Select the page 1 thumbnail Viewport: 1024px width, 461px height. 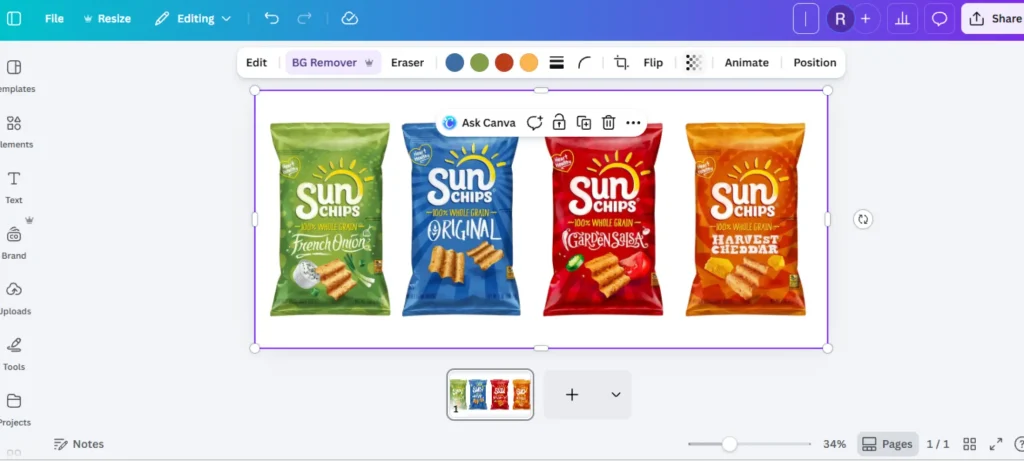490,394
